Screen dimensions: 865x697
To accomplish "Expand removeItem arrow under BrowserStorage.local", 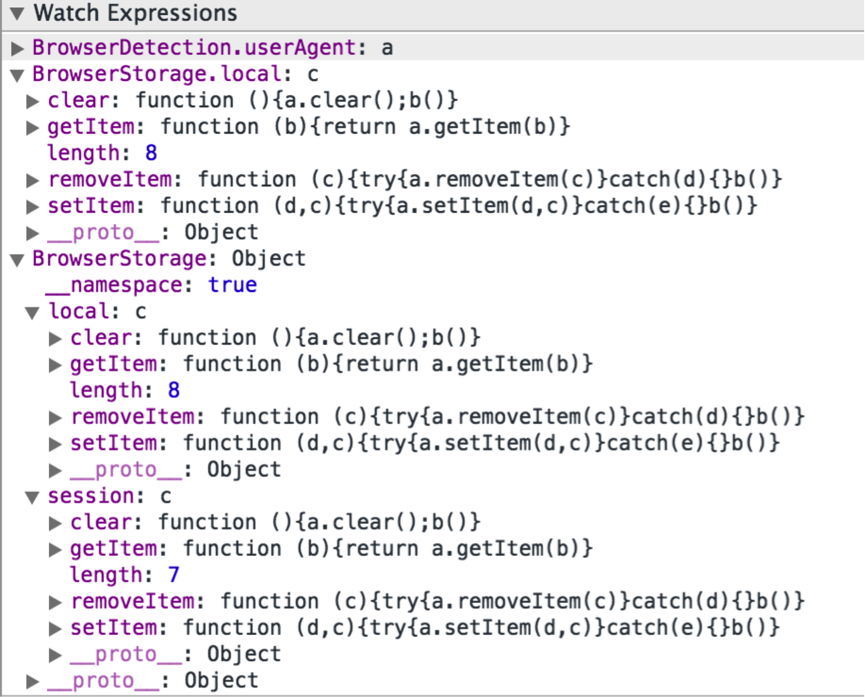I will [33, 180].
